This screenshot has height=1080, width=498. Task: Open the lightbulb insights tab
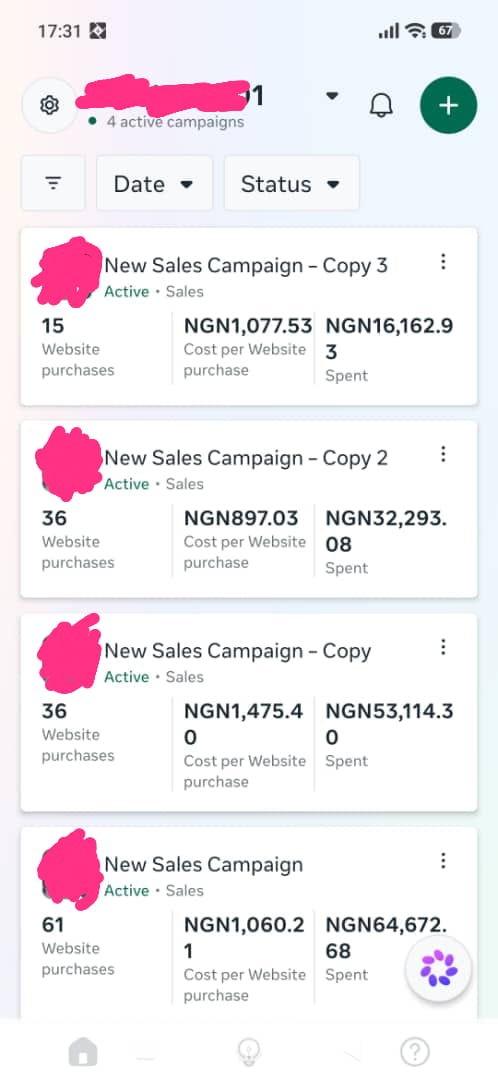pos(248,1052)
